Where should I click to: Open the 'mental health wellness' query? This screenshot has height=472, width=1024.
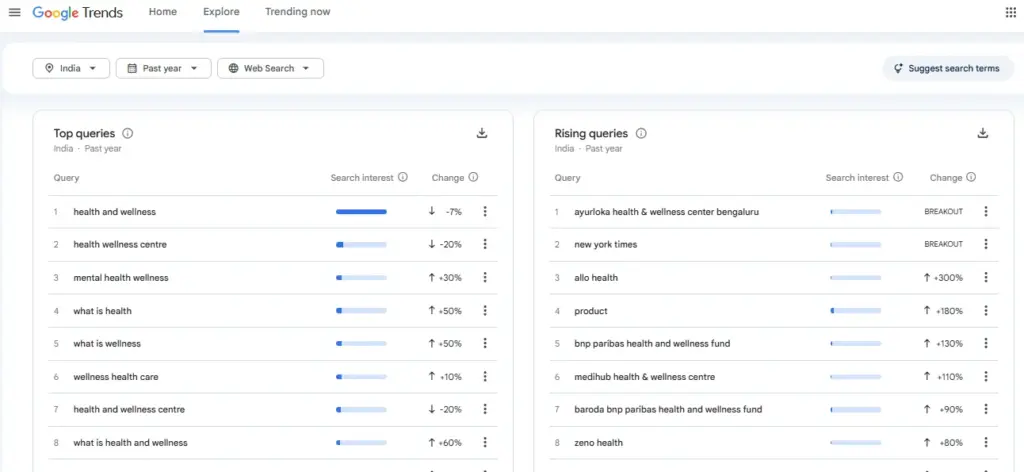pos(121,277)
